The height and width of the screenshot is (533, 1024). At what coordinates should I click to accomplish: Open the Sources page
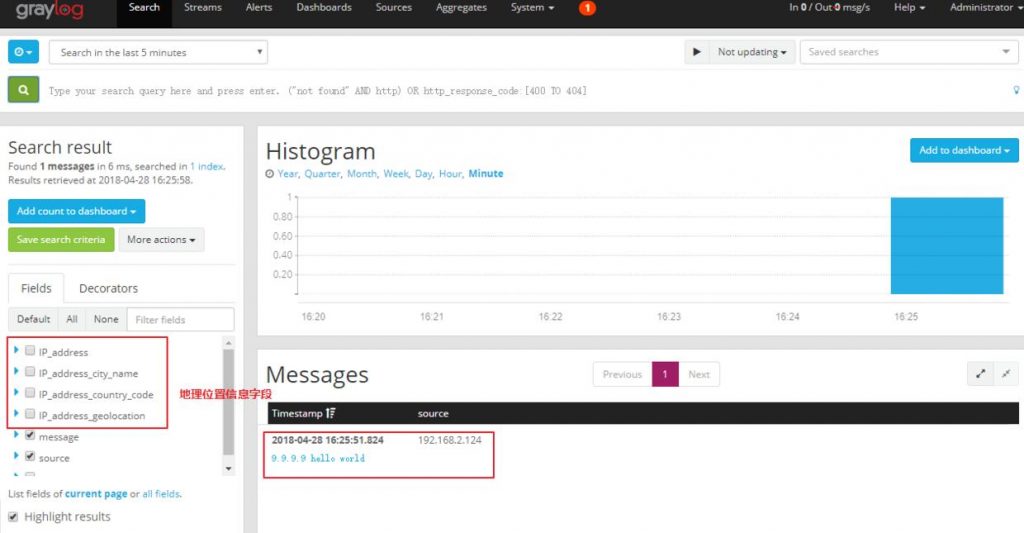click(x=394, y=8)
